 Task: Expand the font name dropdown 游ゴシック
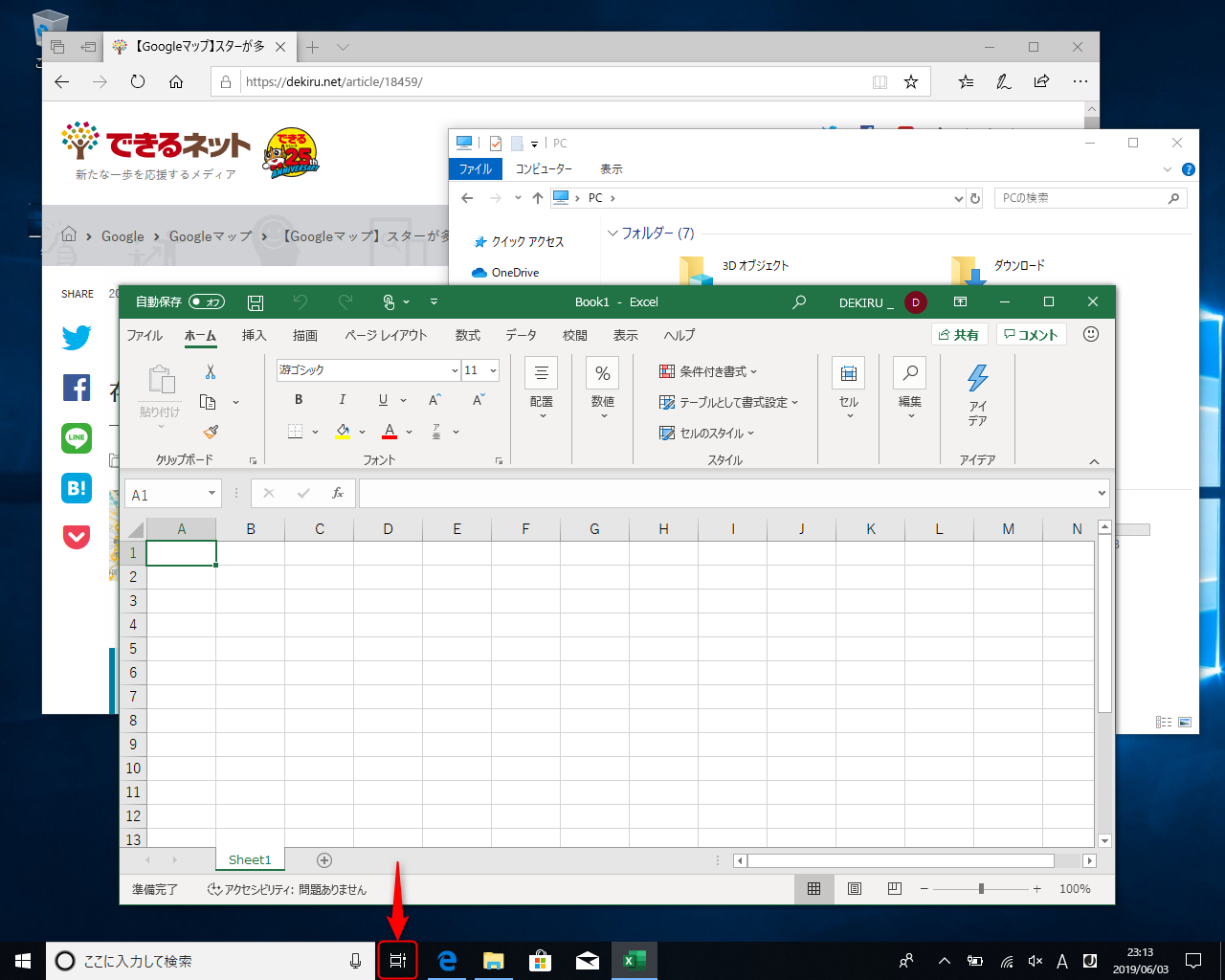(x=455, y=370)
